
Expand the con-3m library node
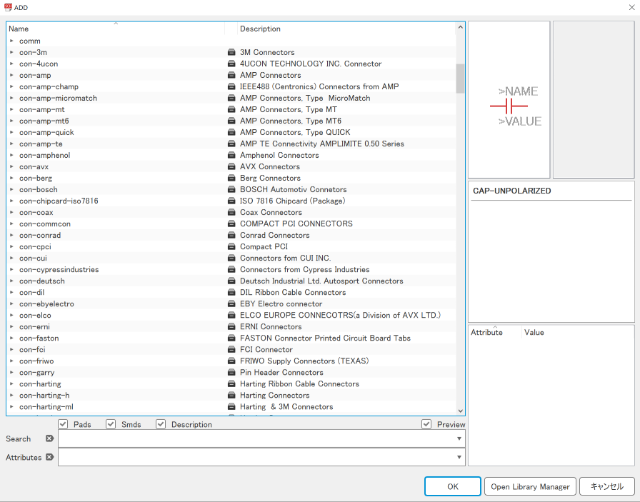click(x=11, y=52)
